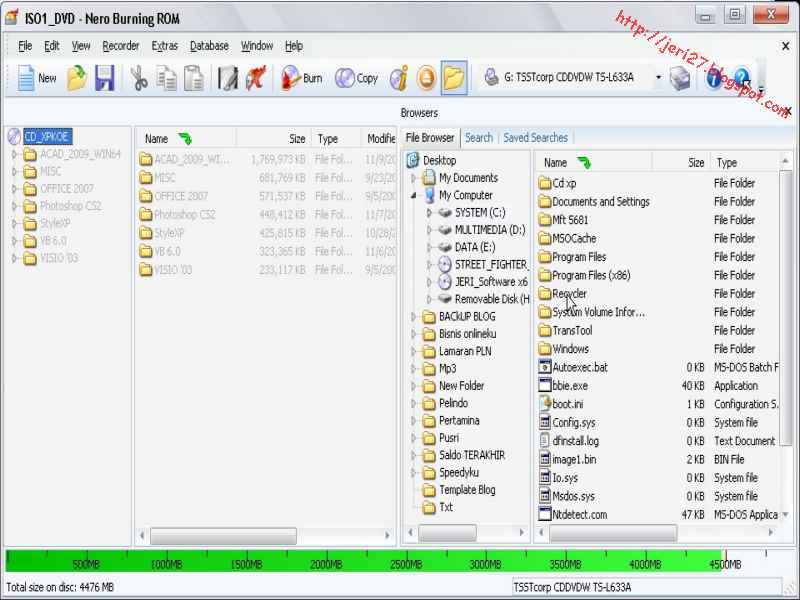Click the Cut scissors icon
Image resolution: width=800 pixels, height=600 pixels.
(138, 79)
